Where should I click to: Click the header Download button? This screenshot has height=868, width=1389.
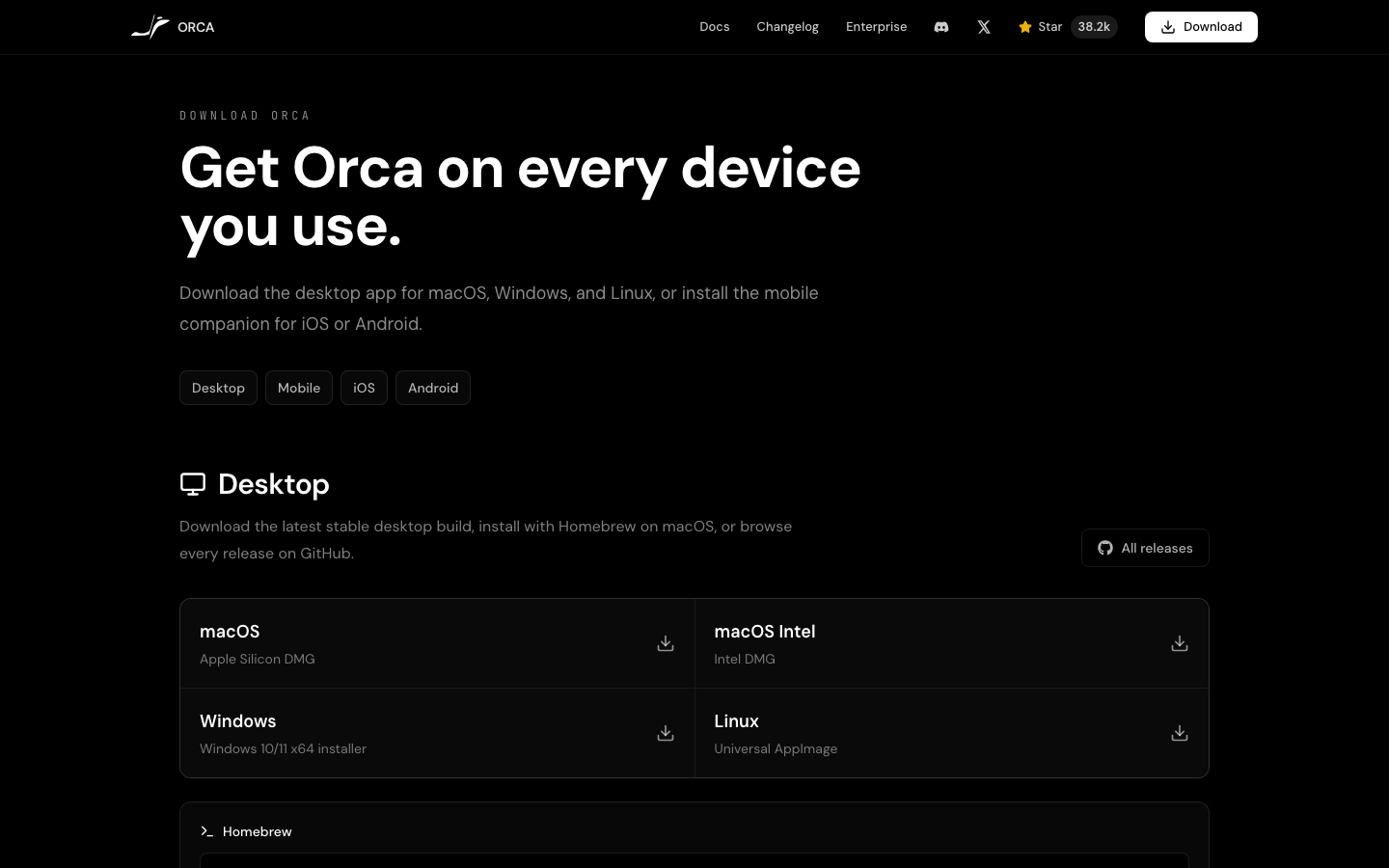point(1201,27)
